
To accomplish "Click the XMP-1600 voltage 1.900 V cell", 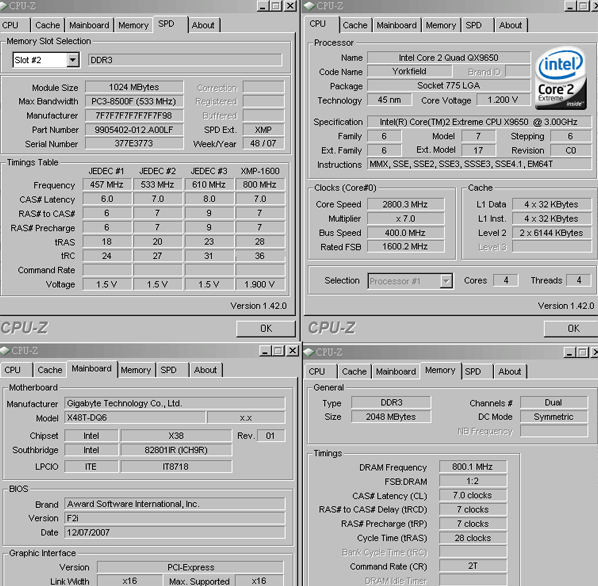I will pyautogui.click(x=260, y=284).
